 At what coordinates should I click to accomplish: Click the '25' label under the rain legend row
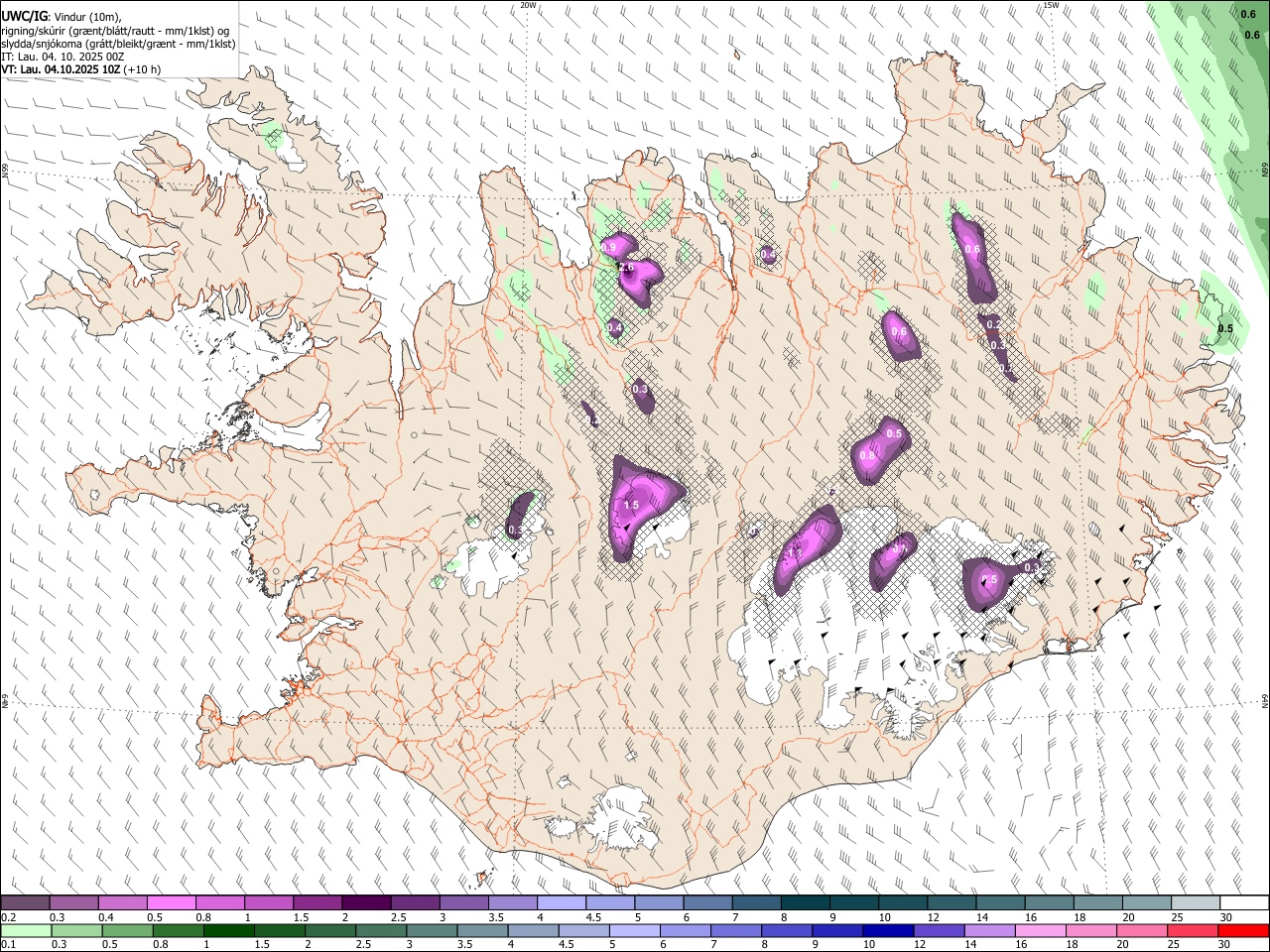tap(1175, 945)
